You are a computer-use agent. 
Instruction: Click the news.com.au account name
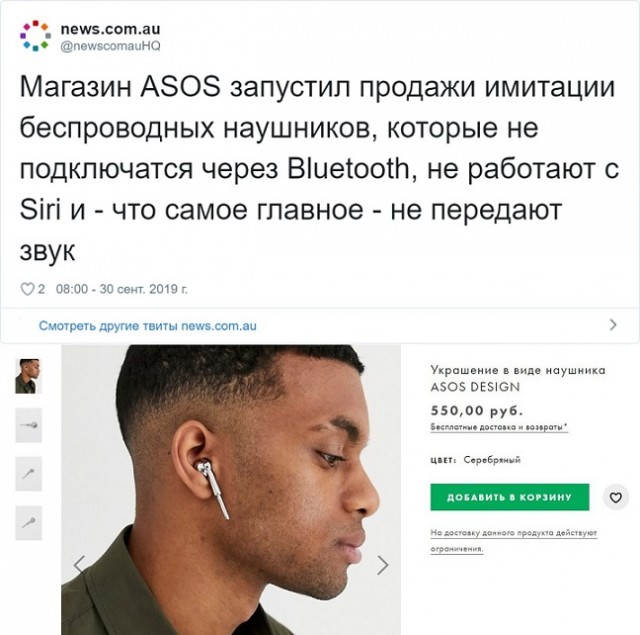[110, 29]
